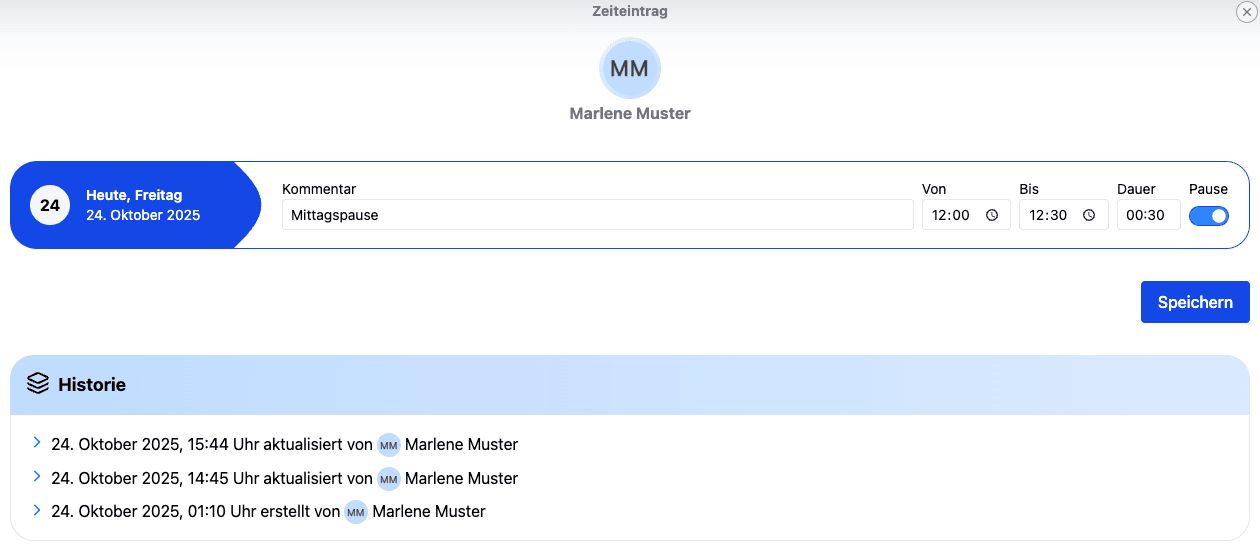This screenshot has width=1260, height=557.
Task: Click the MM avatar in the 01:10 entry
Action: coord(356,512)
